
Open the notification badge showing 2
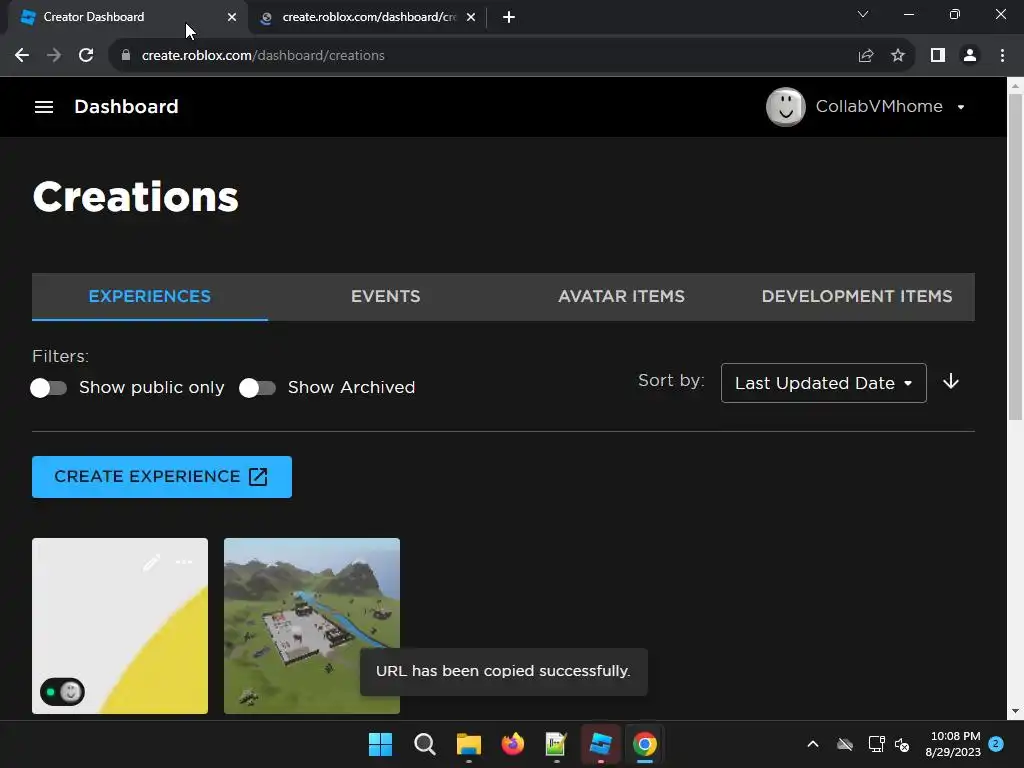pyautogui.click(x=996, y=743)
